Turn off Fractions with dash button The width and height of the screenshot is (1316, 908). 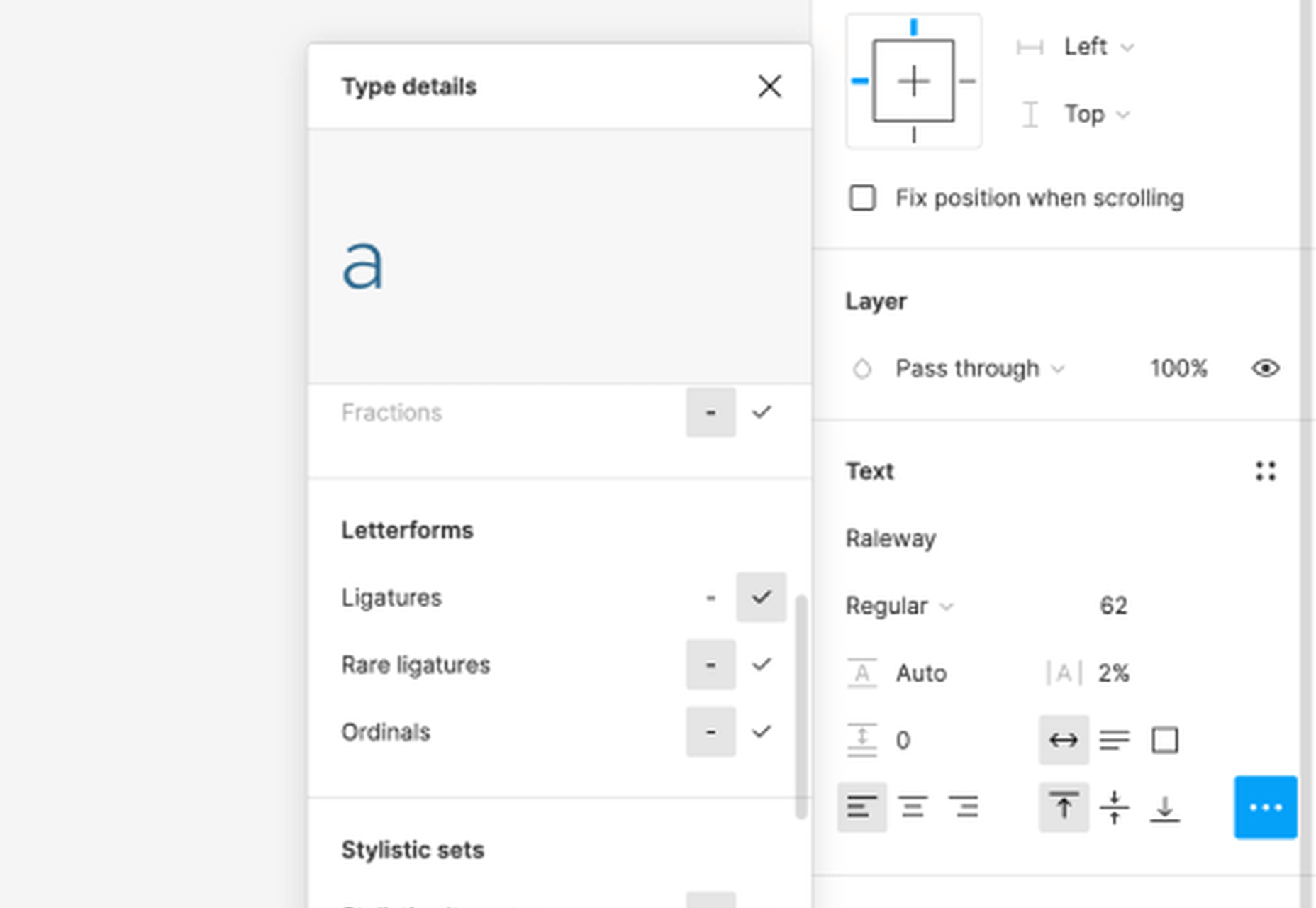[711, 412]
